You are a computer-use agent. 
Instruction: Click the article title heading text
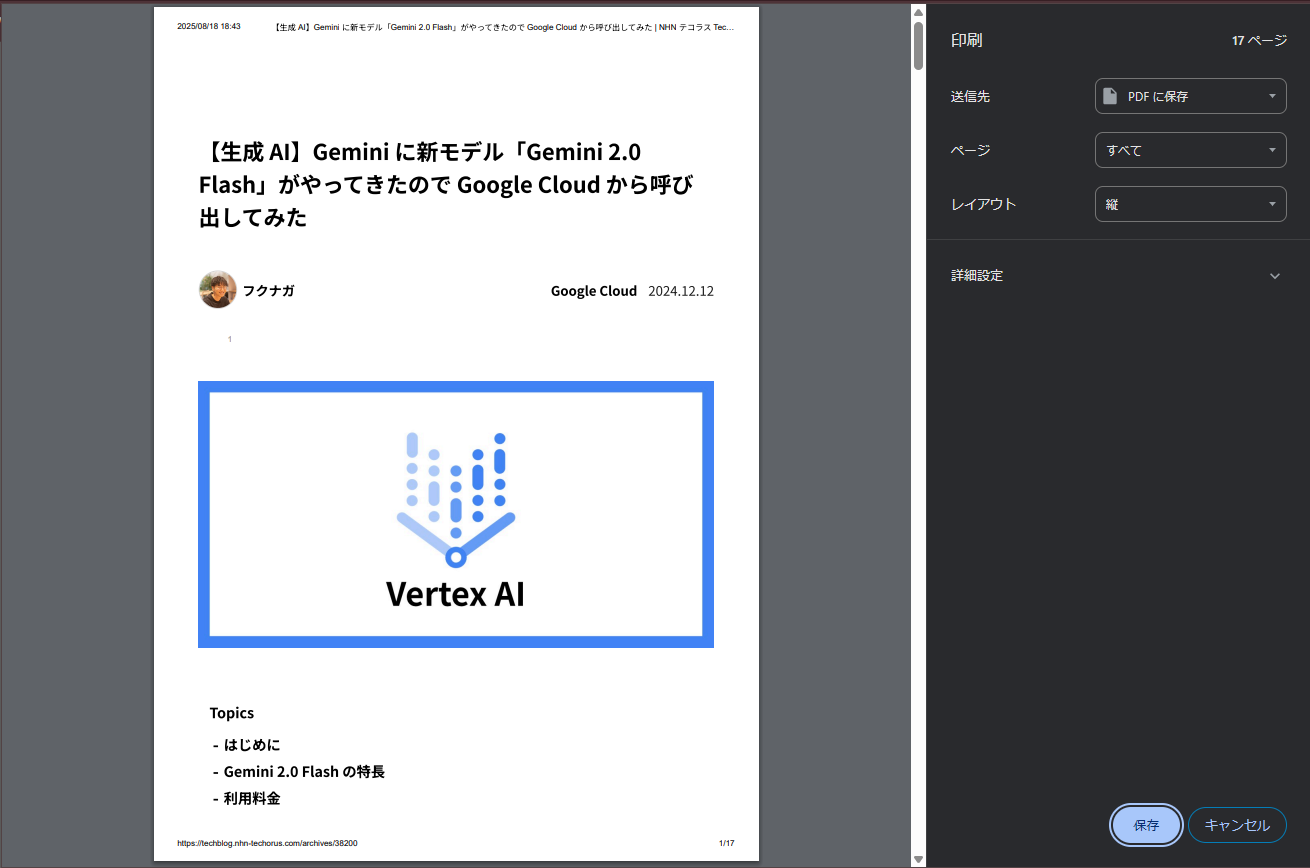coord(447,184)
